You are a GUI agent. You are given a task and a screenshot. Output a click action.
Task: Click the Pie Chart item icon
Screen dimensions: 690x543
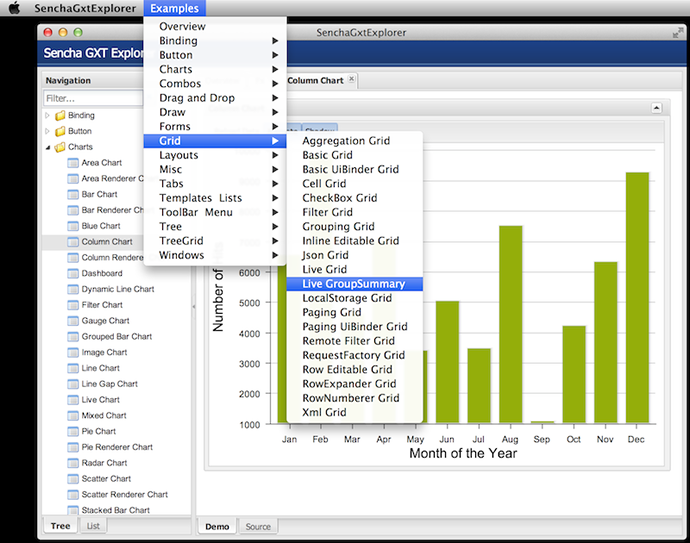click(x=73, y=432)
